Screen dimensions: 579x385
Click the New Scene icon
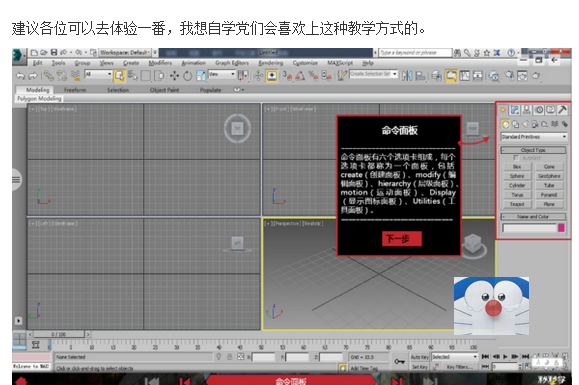pos(34,53)
